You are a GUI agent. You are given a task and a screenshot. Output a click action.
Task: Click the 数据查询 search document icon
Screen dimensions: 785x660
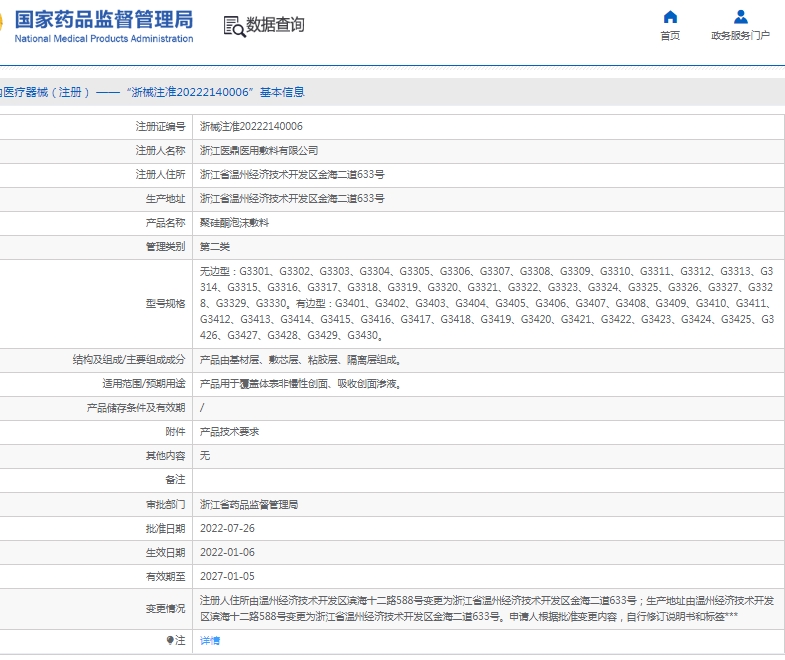tap(234, 26)
